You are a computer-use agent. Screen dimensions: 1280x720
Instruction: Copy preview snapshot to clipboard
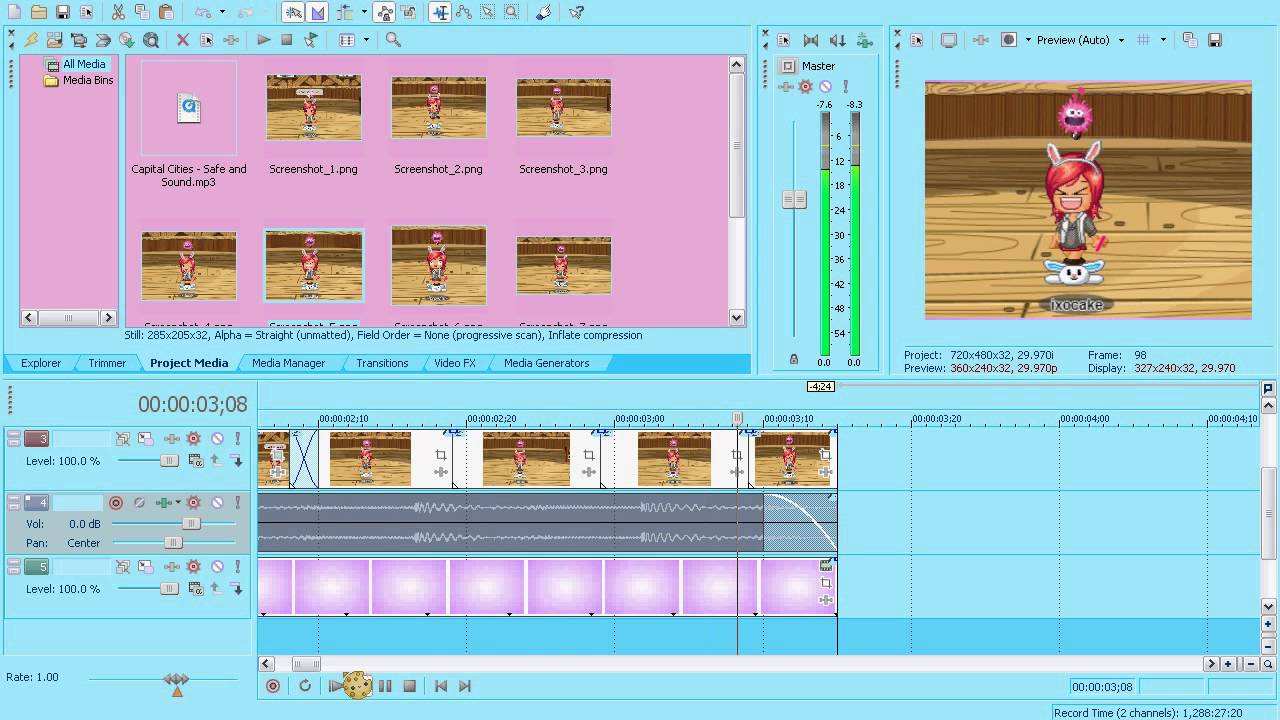pos(1189,40)
